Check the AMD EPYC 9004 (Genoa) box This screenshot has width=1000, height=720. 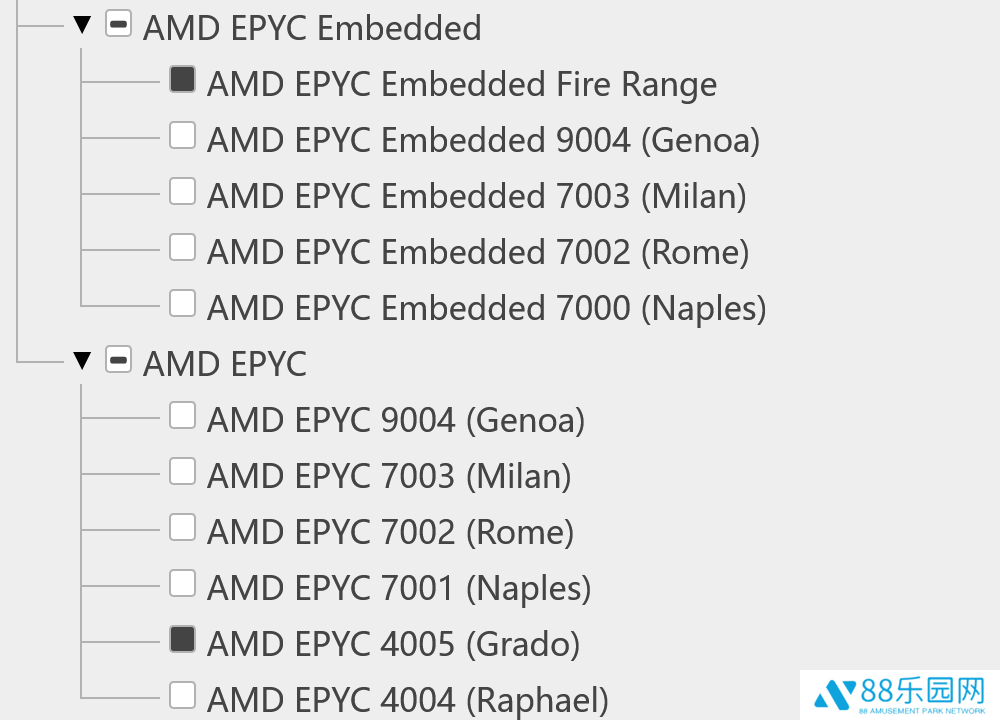[x=182, y=416]
